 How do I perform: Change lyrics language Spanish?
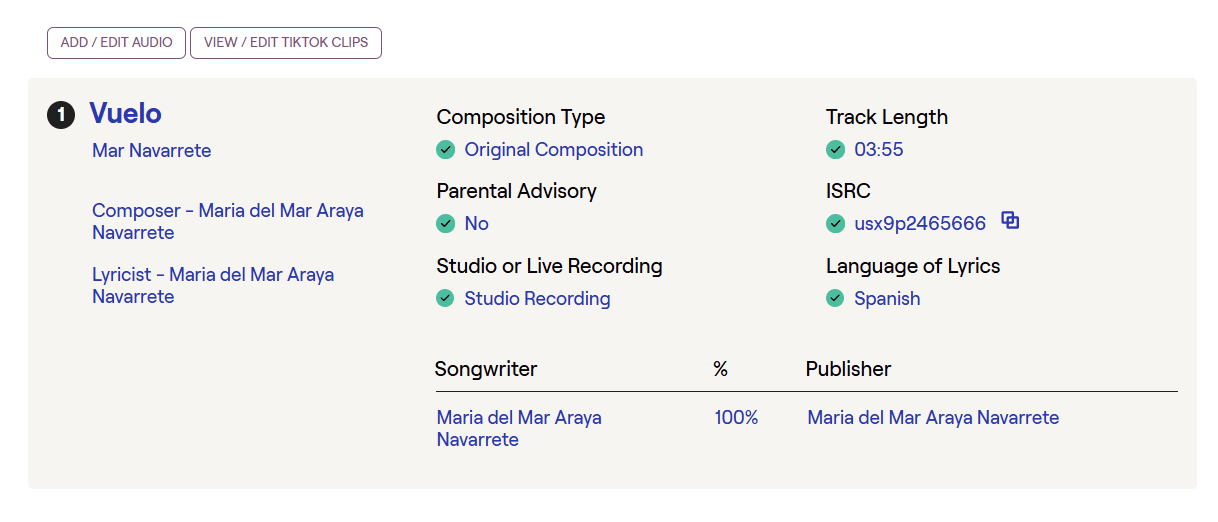(887, 298)
